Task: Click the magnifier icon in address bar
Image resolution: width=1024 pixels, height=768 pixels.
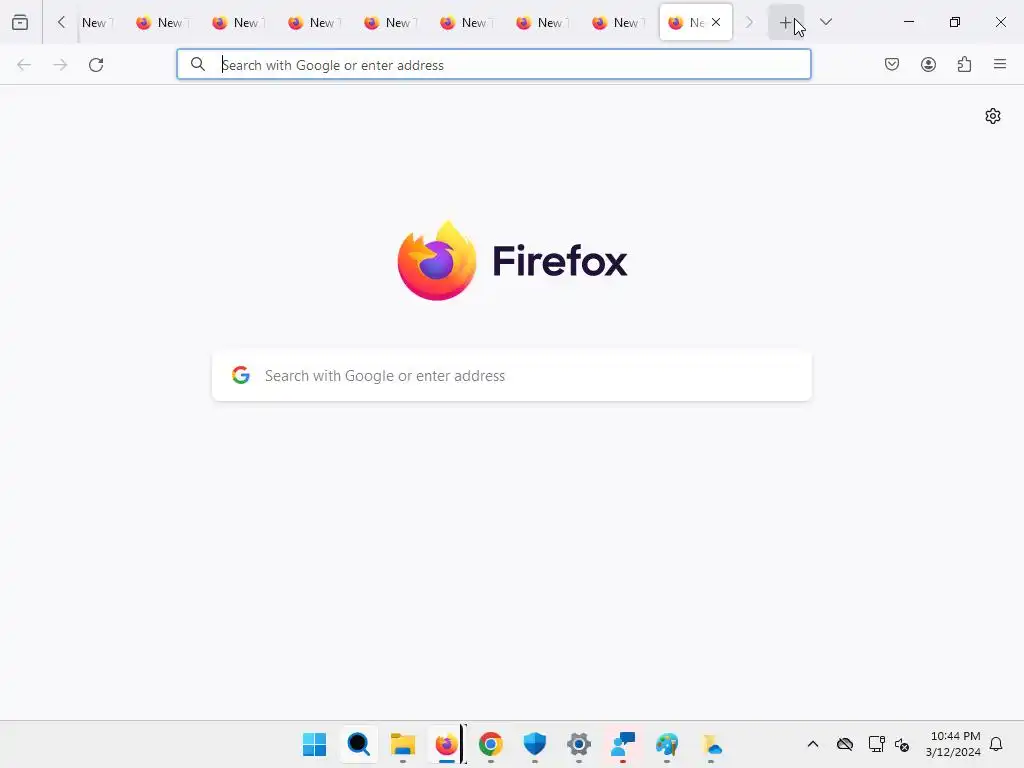Action: click(x=198, y=65)
